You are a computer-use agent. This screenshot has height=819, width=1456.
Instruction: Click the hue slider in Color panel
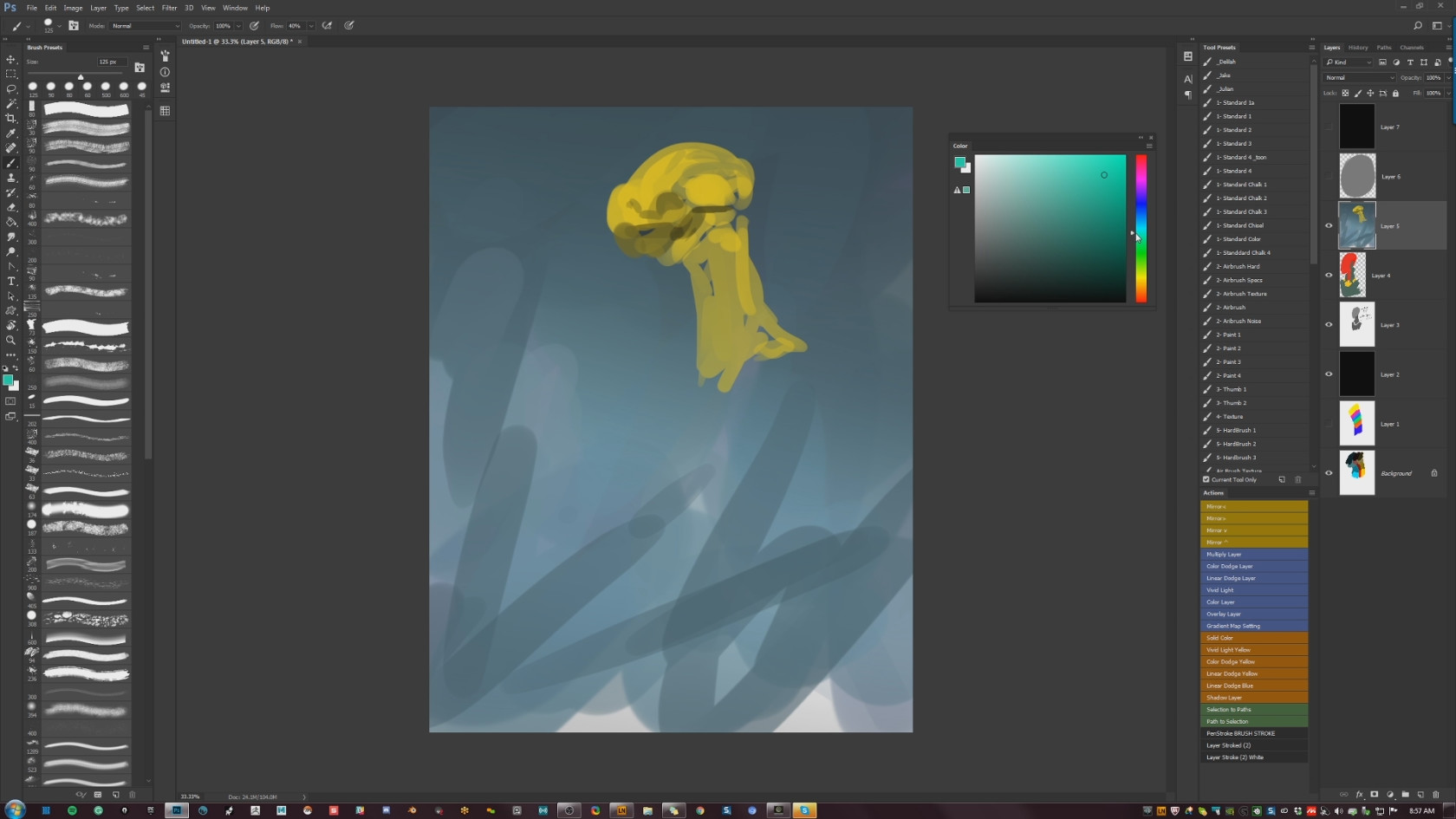(1141, 229)
